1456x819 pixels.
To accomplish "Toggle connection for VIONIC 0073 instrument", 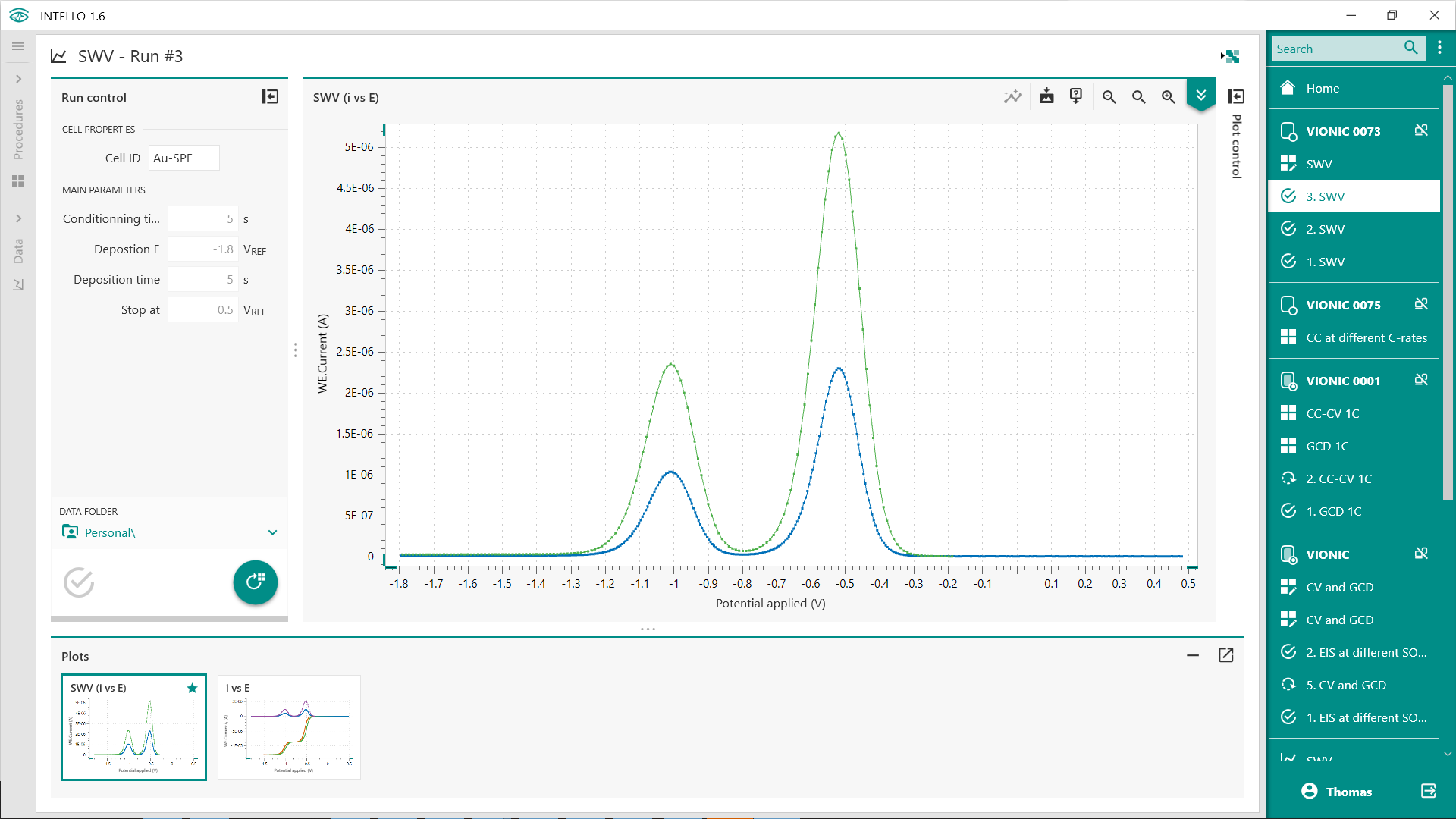I will [x=1421, y=130].
